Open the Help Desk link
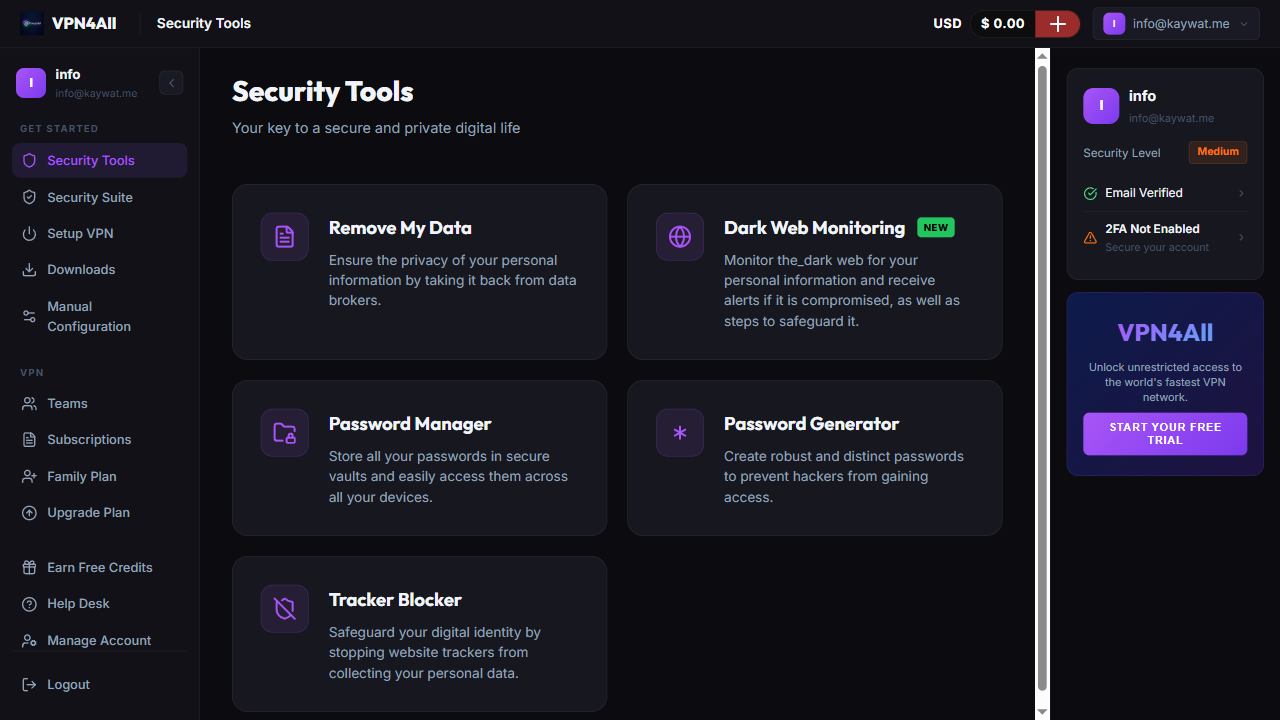The width and height of the screenshot is (1280, 720). coord(100,603)
